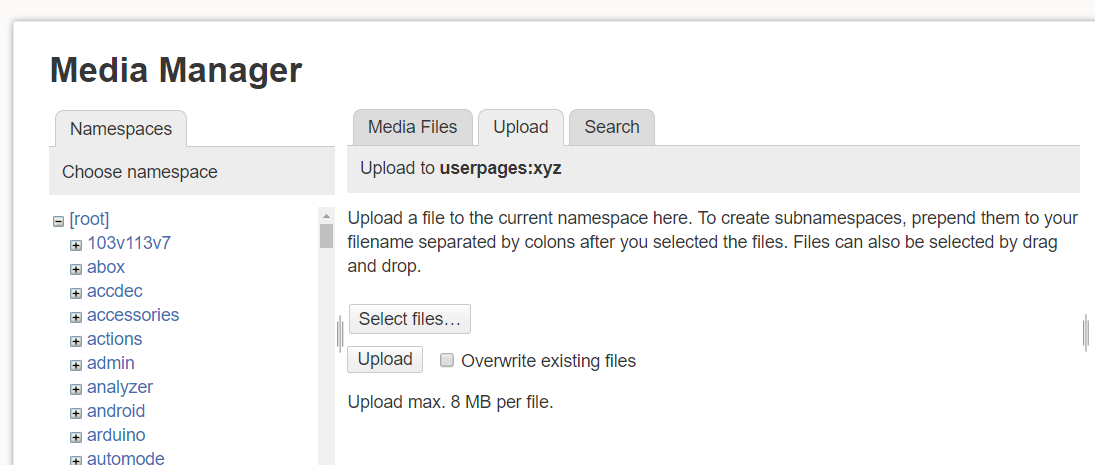The image size is (1095, 465).
Task: Open the accessories namespace link
Action: click(x=133, y=315)
